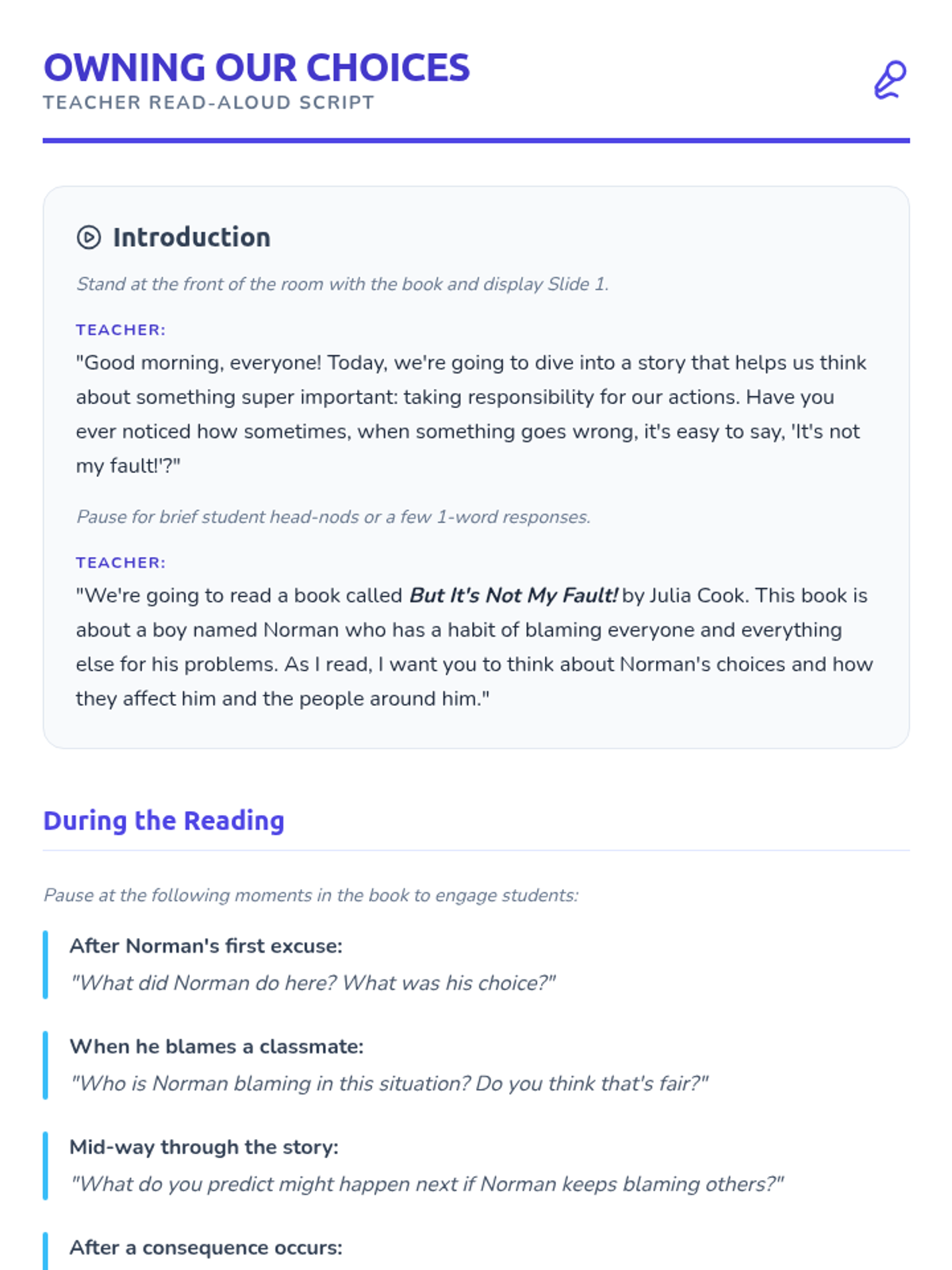Click the second TEACHER: label
This screenshot has width=952, height=1270.
[121, 563]
